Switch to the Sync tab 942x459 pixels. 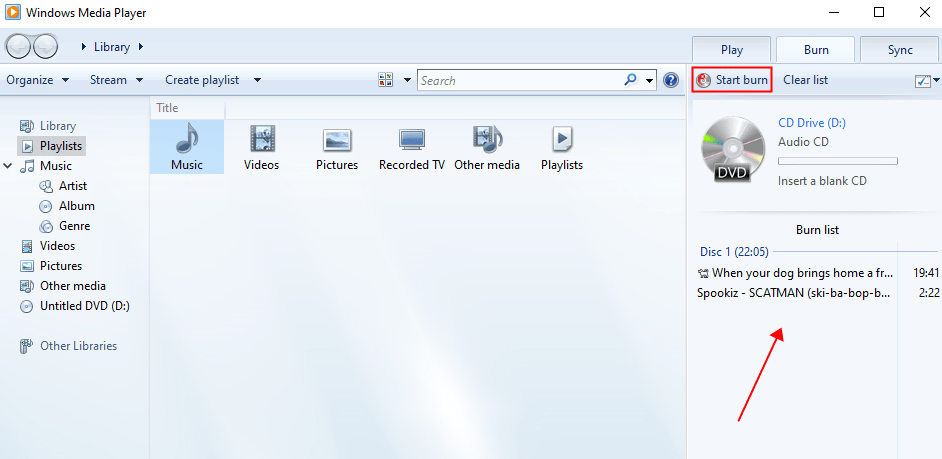pos(899,50)
